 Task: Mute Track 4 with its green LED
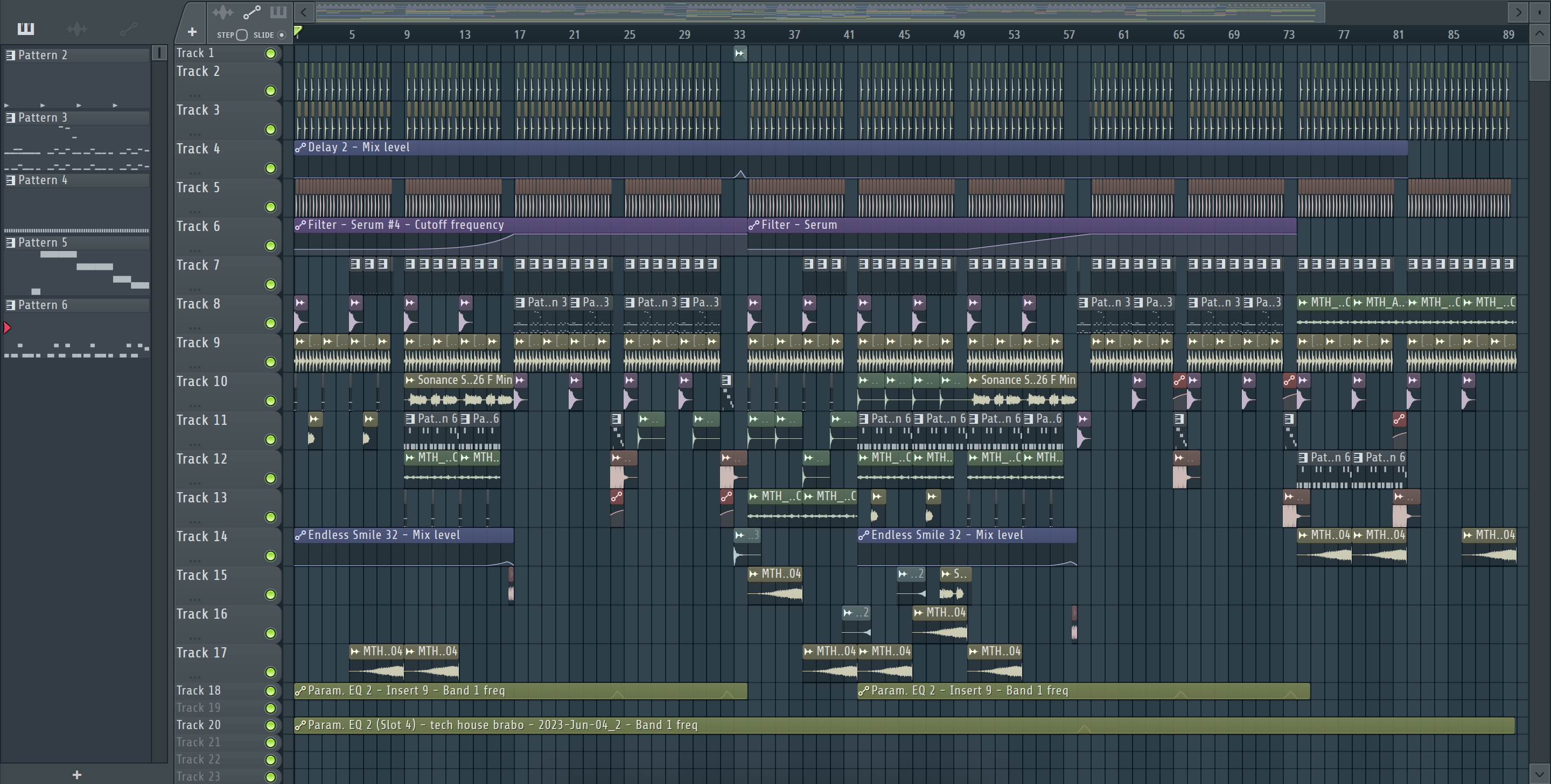(271, 169)
